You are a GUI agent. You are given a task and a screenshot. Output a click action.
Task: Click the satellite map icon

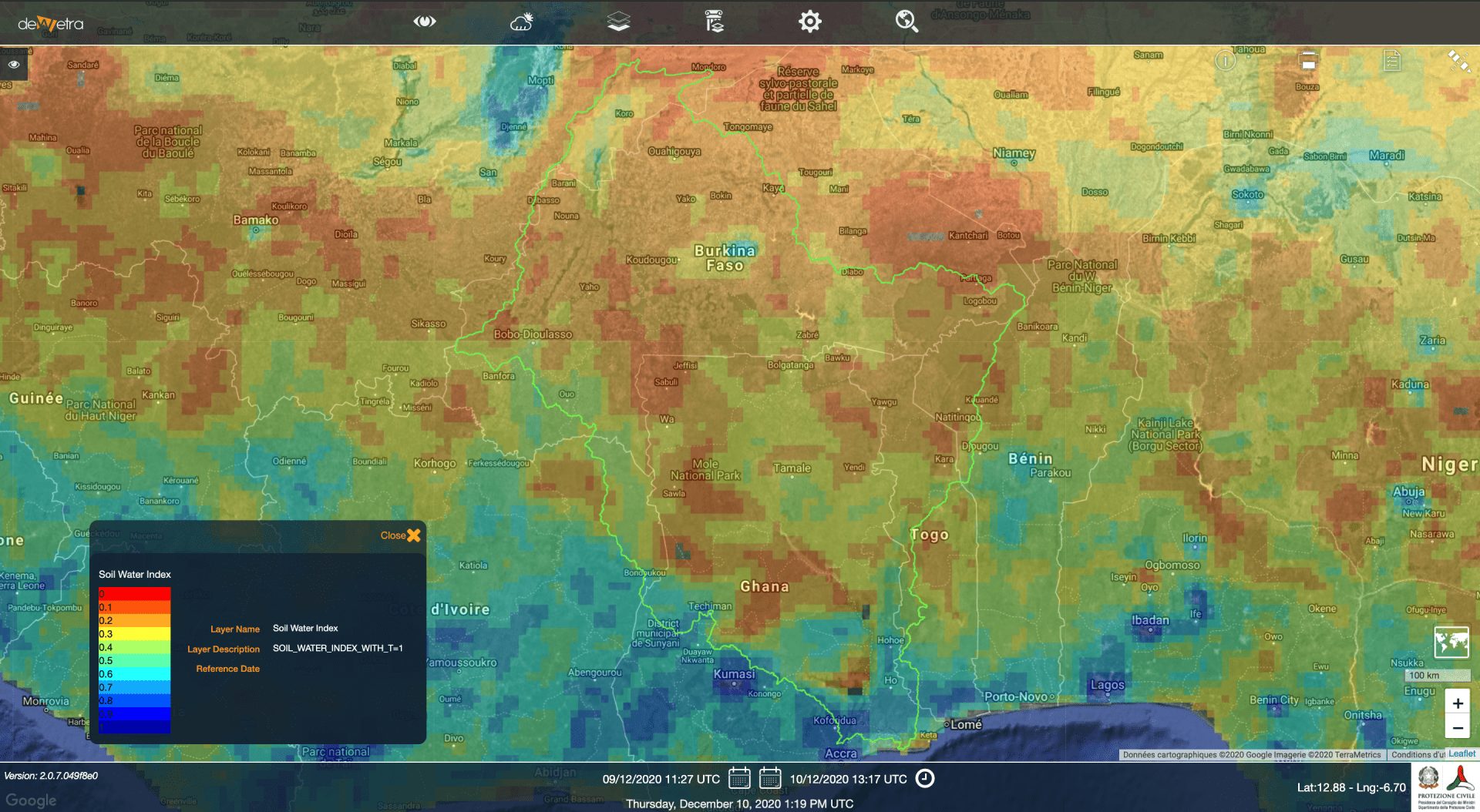click(x=1458, y=61)
